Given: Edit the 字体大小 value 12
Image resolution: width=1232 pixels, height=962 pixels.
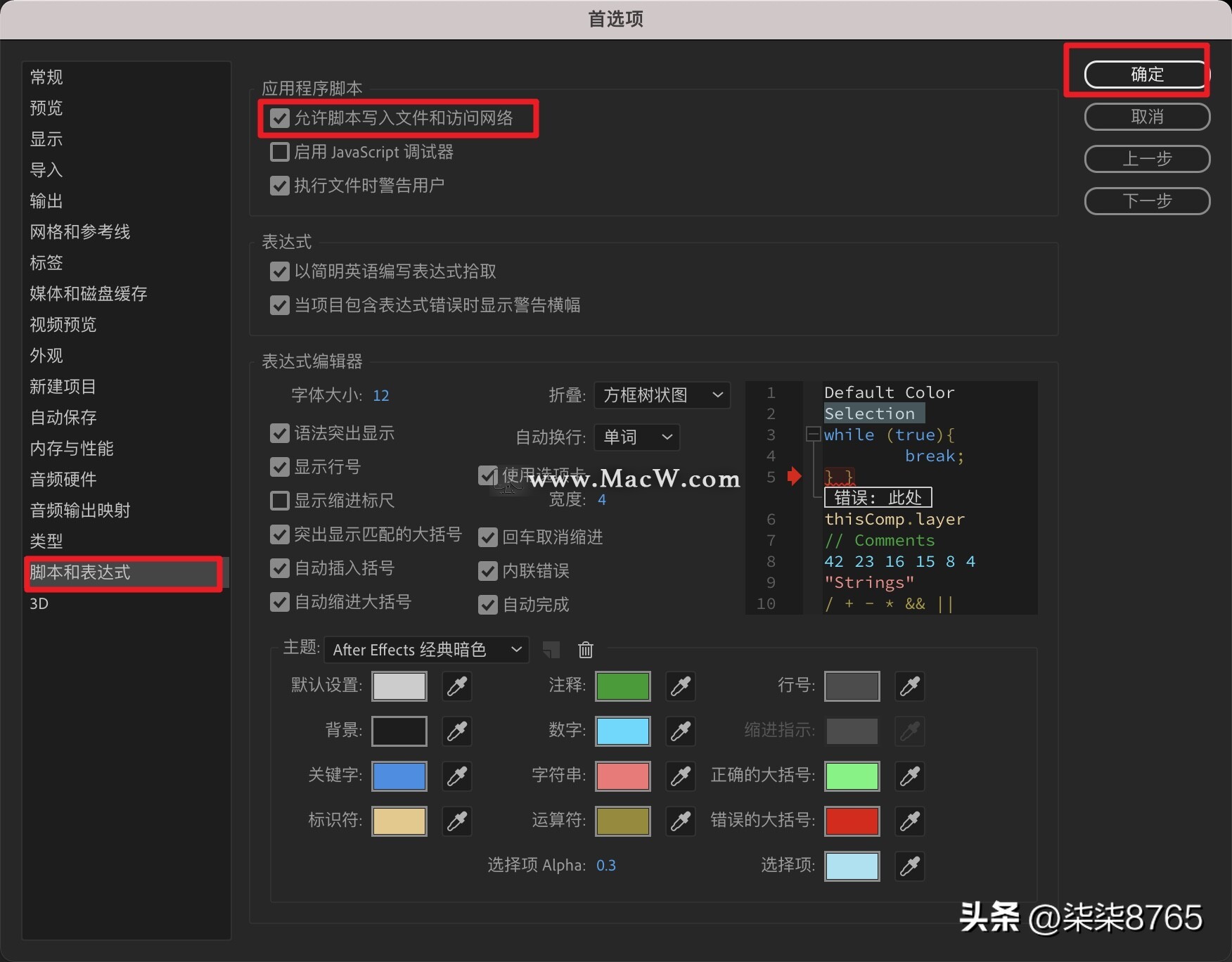Looking at the screenshot, I should (381, 395).
